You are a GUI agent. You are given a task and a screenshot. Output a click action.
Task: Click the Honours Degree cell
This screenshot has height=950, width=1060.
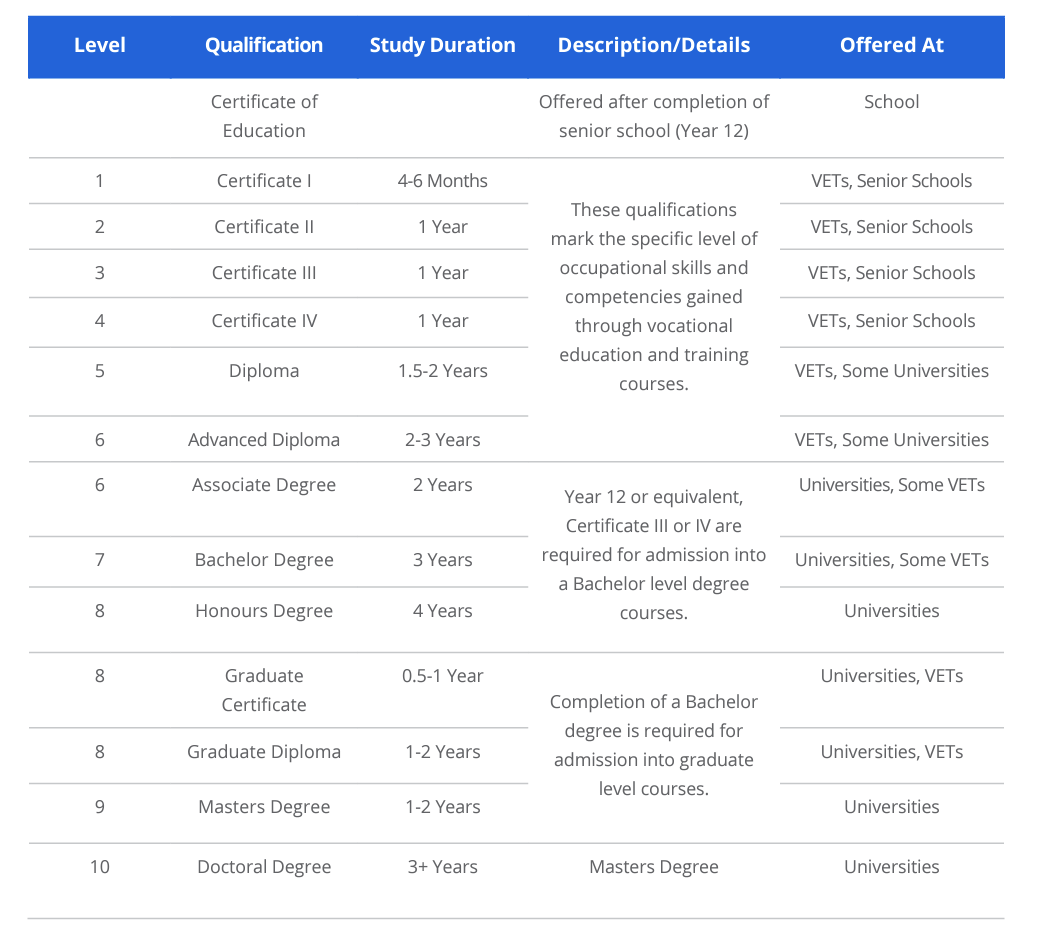(x=264, y=611)
